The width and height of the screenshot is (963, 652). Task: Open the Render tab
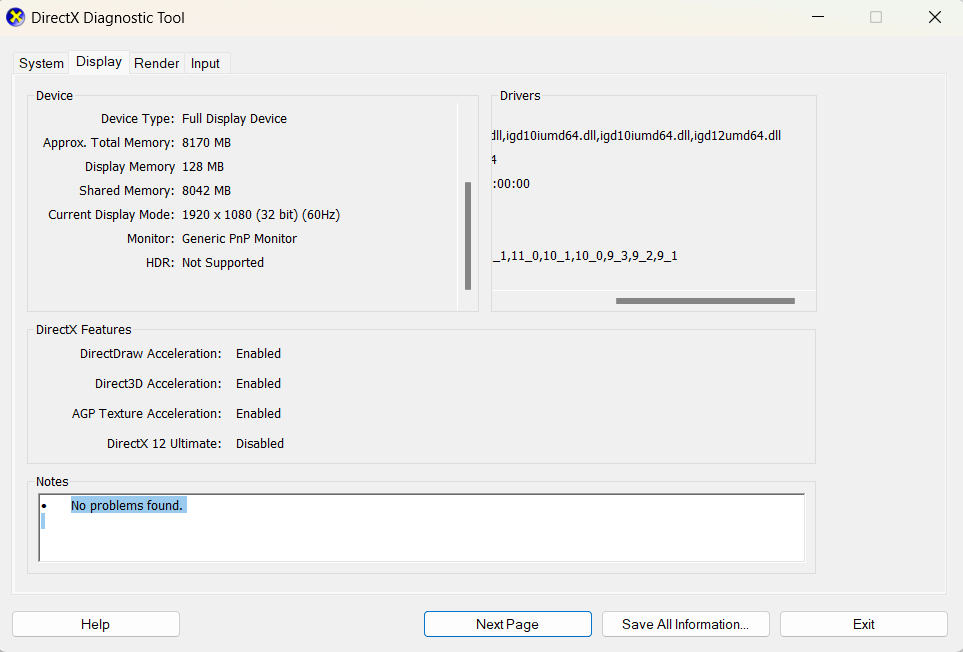pos(157,63)
